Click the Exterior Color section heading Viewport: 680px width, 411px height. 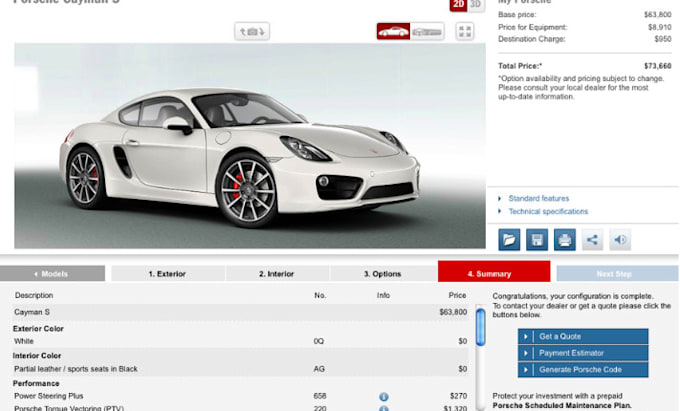(x=38, y=329)
